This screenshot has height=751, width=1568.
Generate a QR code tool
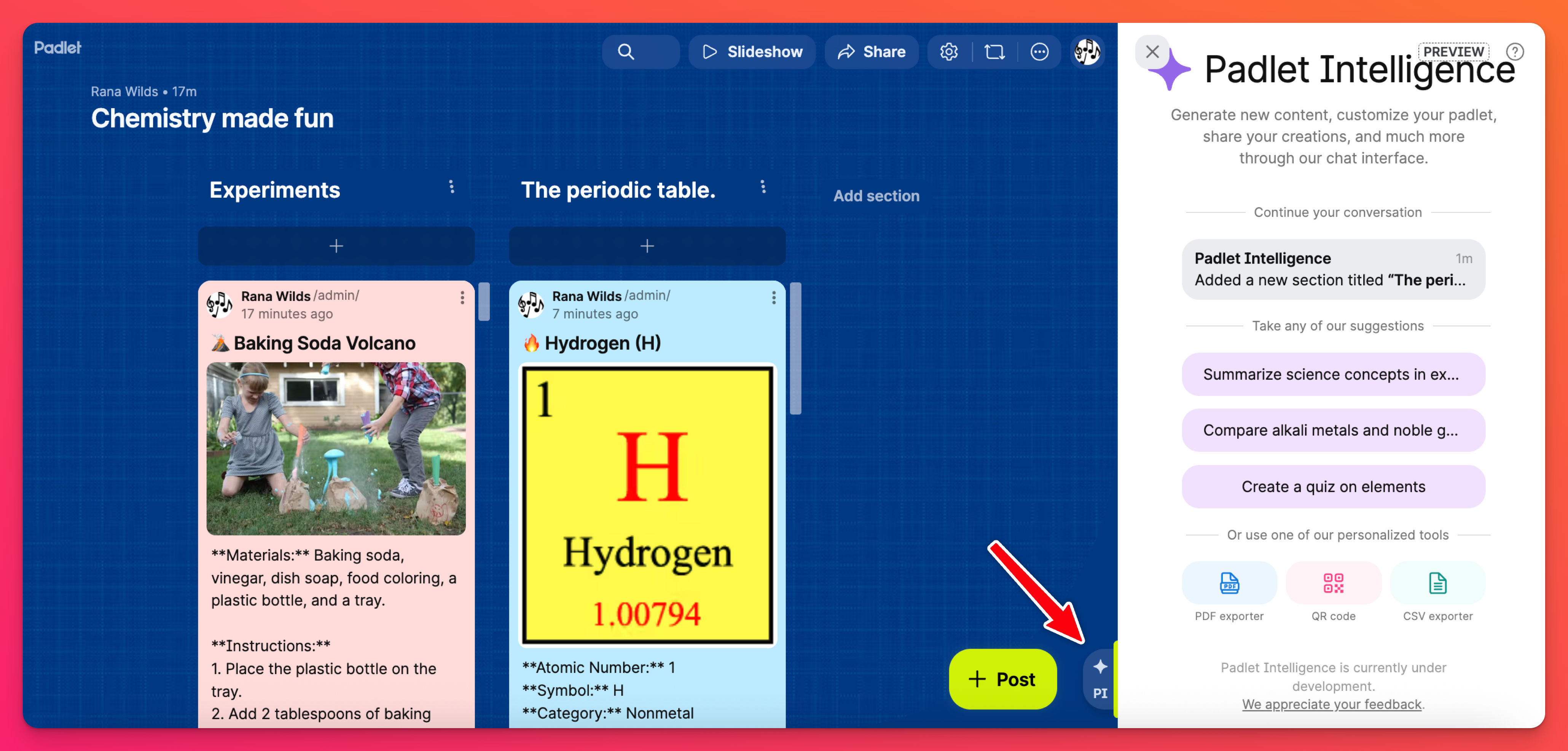tap(1333, 583)
